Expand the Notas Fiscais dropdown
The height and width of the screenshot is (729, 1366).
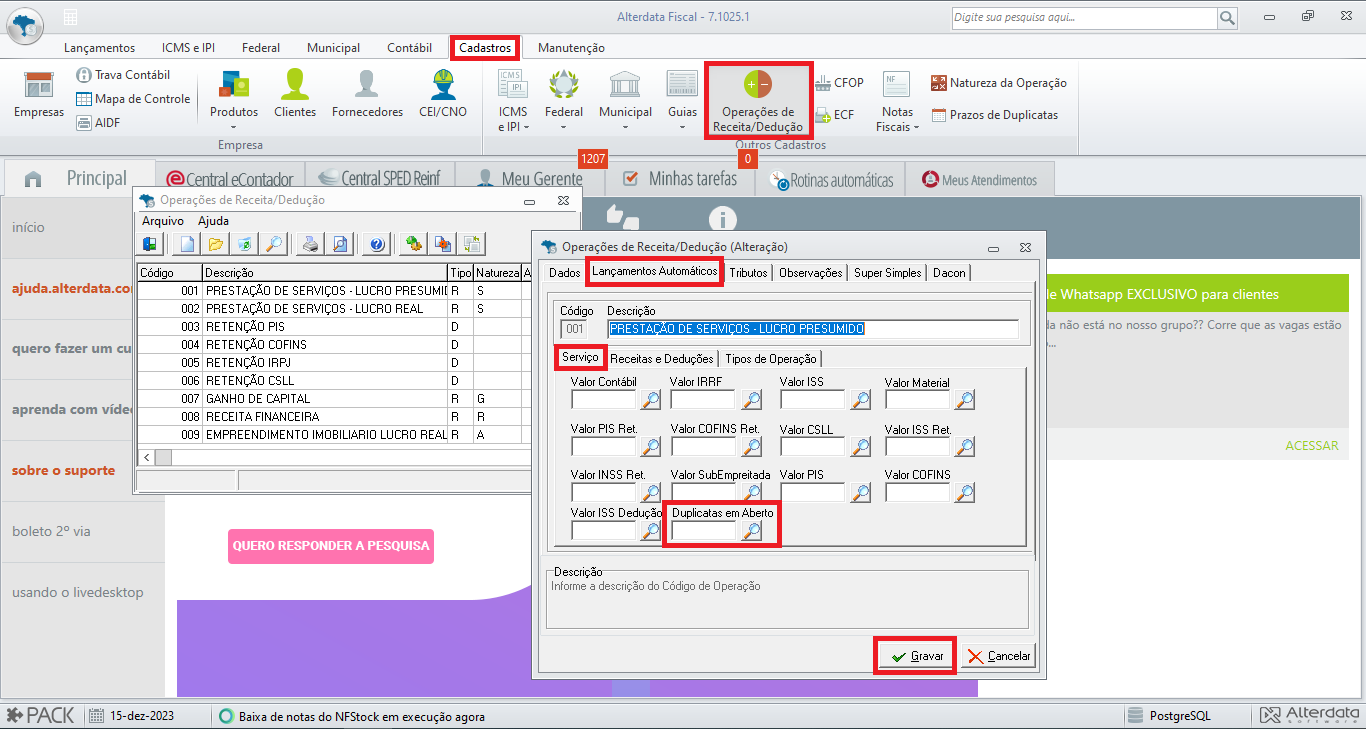916,127
